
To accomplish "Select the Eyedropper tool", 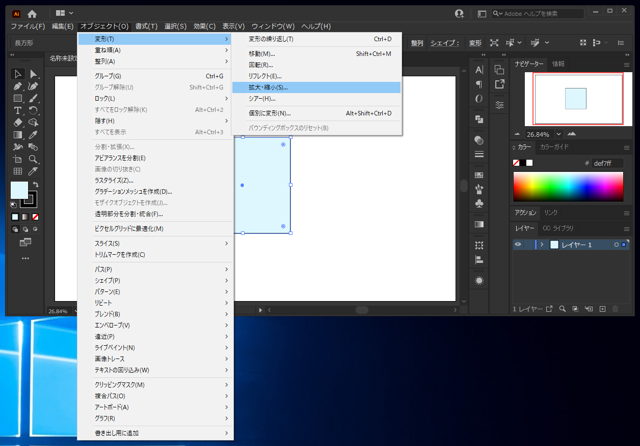I will click(x=33, y=135).
